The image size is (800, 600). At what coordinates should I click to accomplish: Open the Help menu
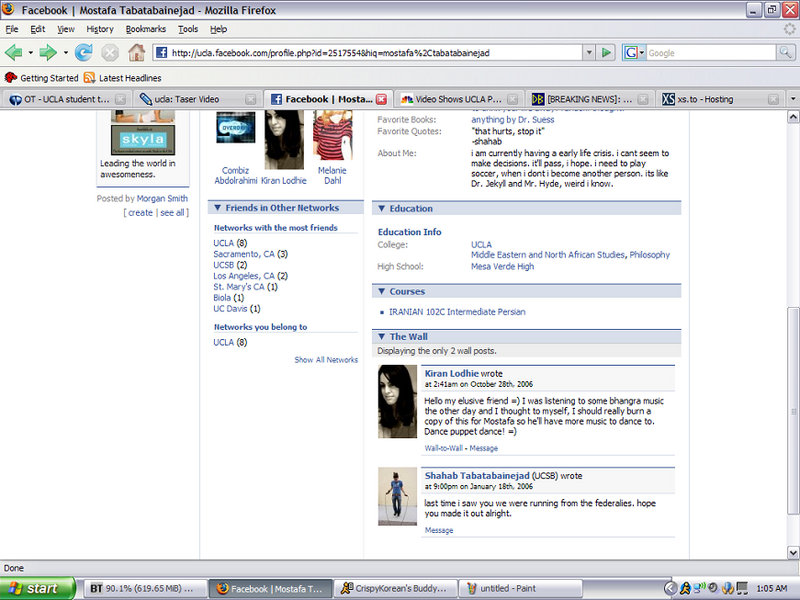pos(218,29)
